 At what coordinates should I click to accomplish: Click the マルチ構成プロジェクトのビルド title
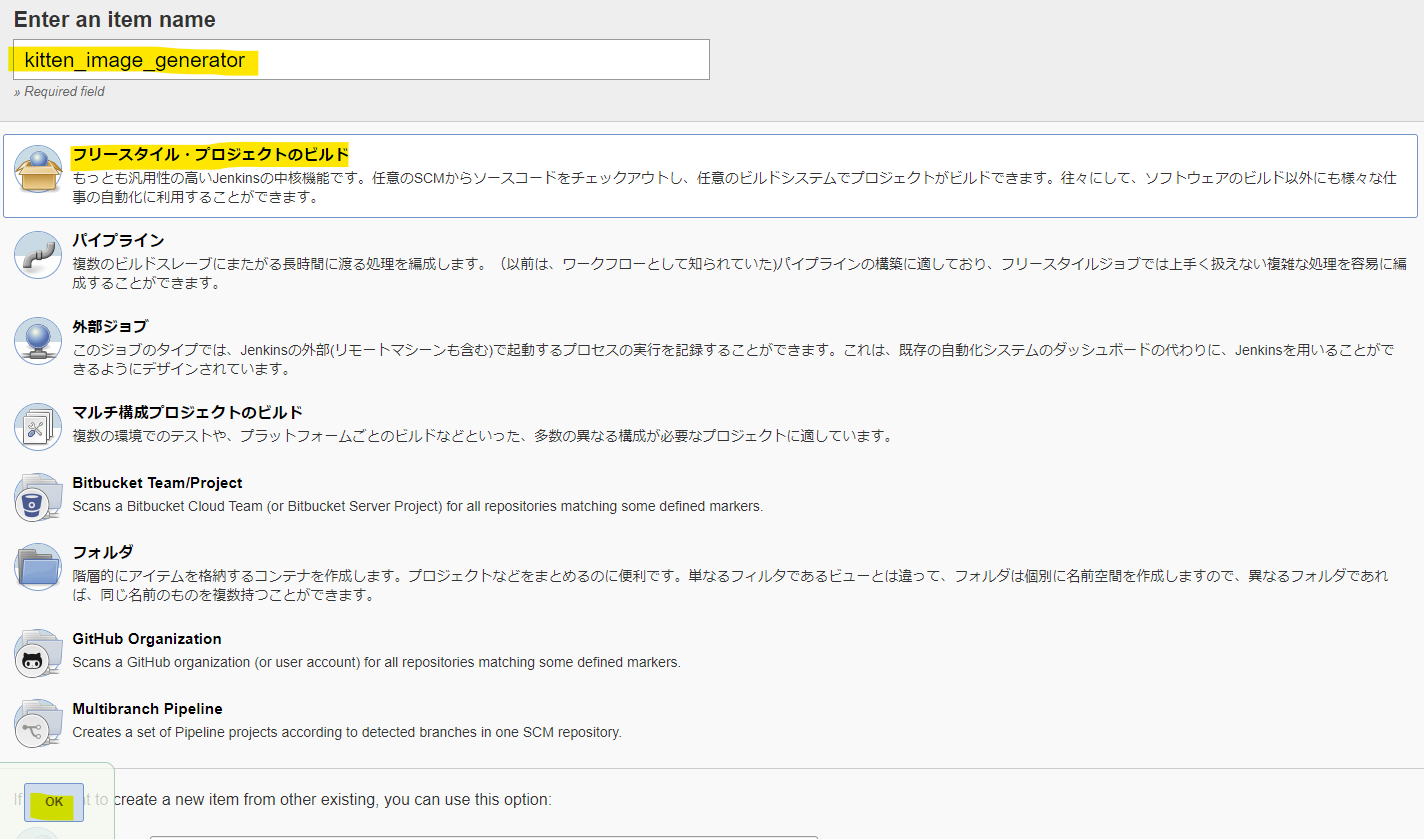(x=187, y=413)
